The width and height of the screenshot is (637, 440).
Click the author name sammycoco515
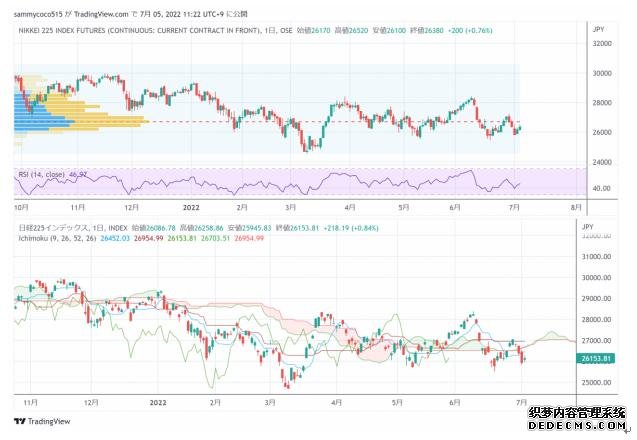(x=38, y=14)
